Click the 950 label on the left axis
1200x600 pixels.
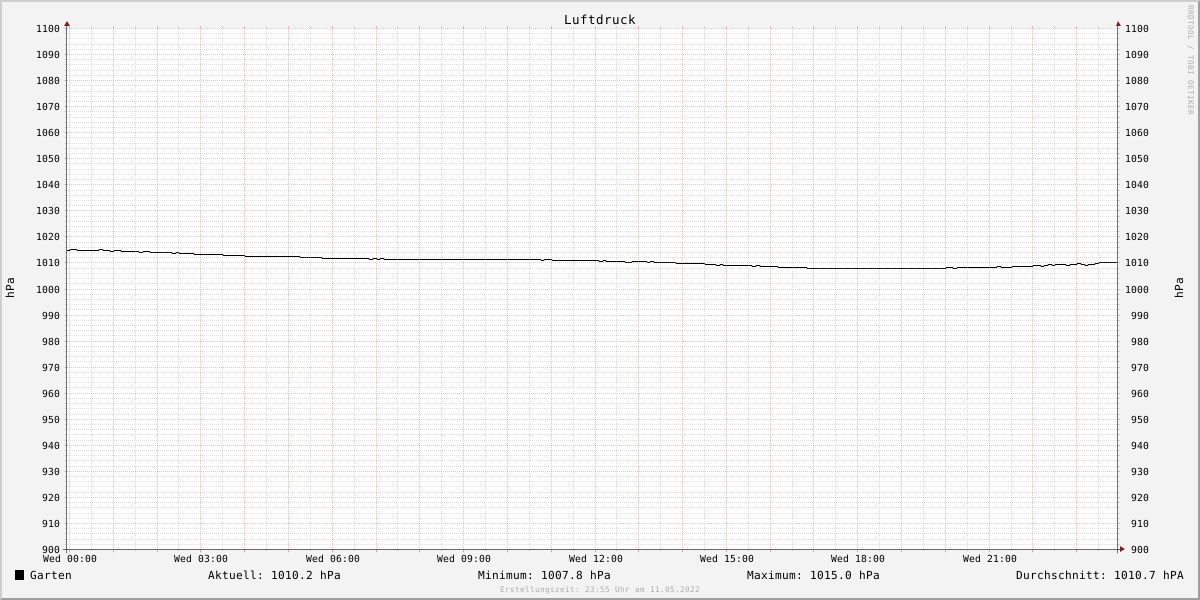[51, 420]
